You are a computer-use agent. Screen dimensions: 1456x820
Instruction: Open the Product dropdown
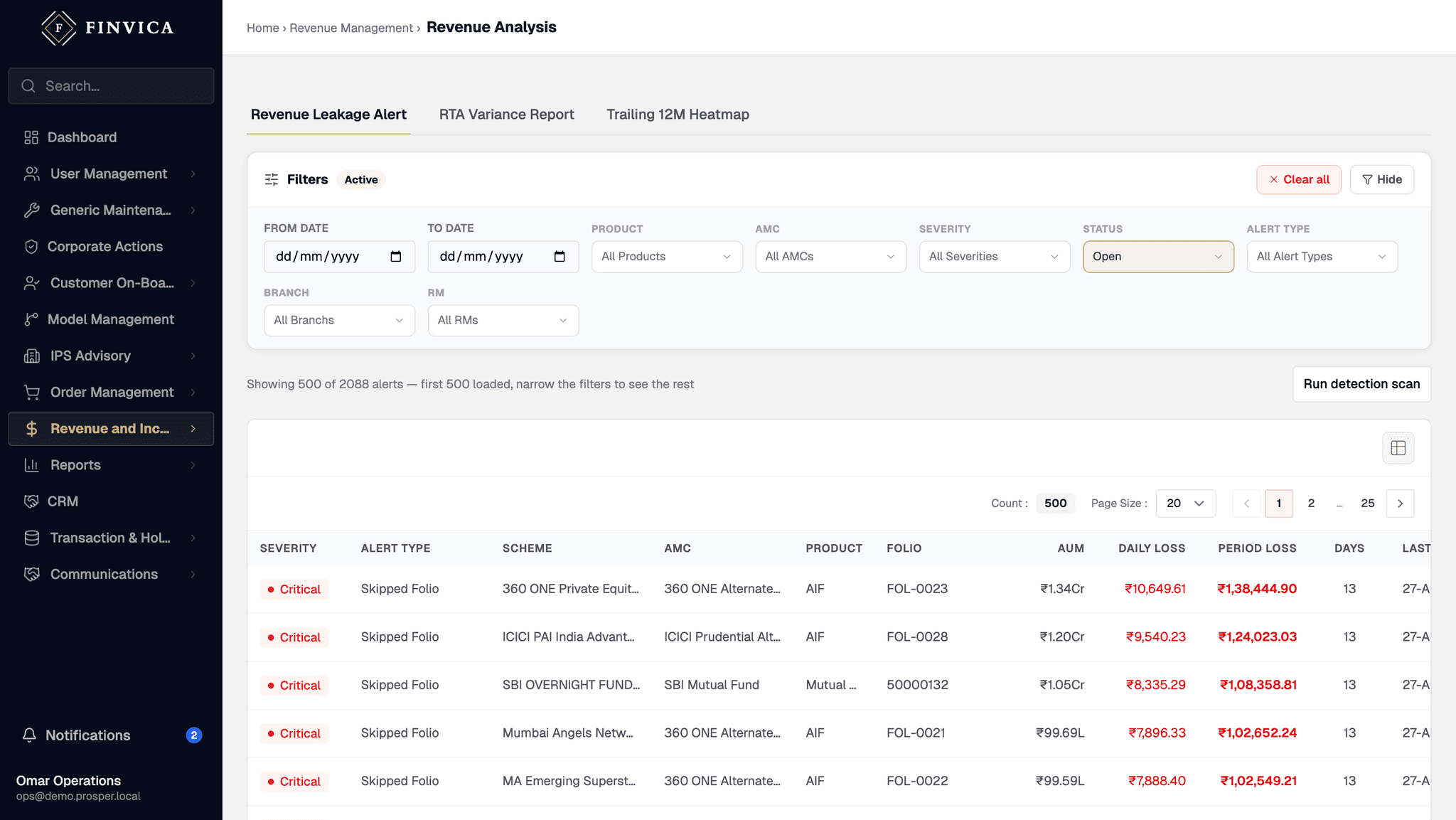pos(667,257)
